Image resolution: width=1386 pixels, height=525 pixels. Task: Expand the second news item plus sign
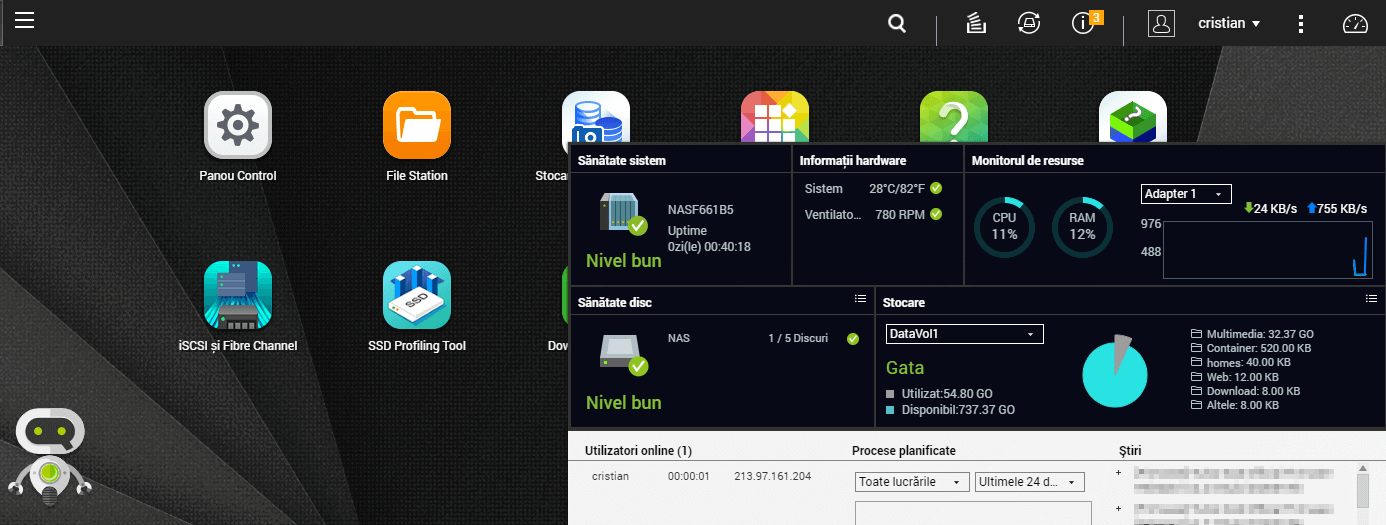pyautogui.click(x=1119, y=509)
